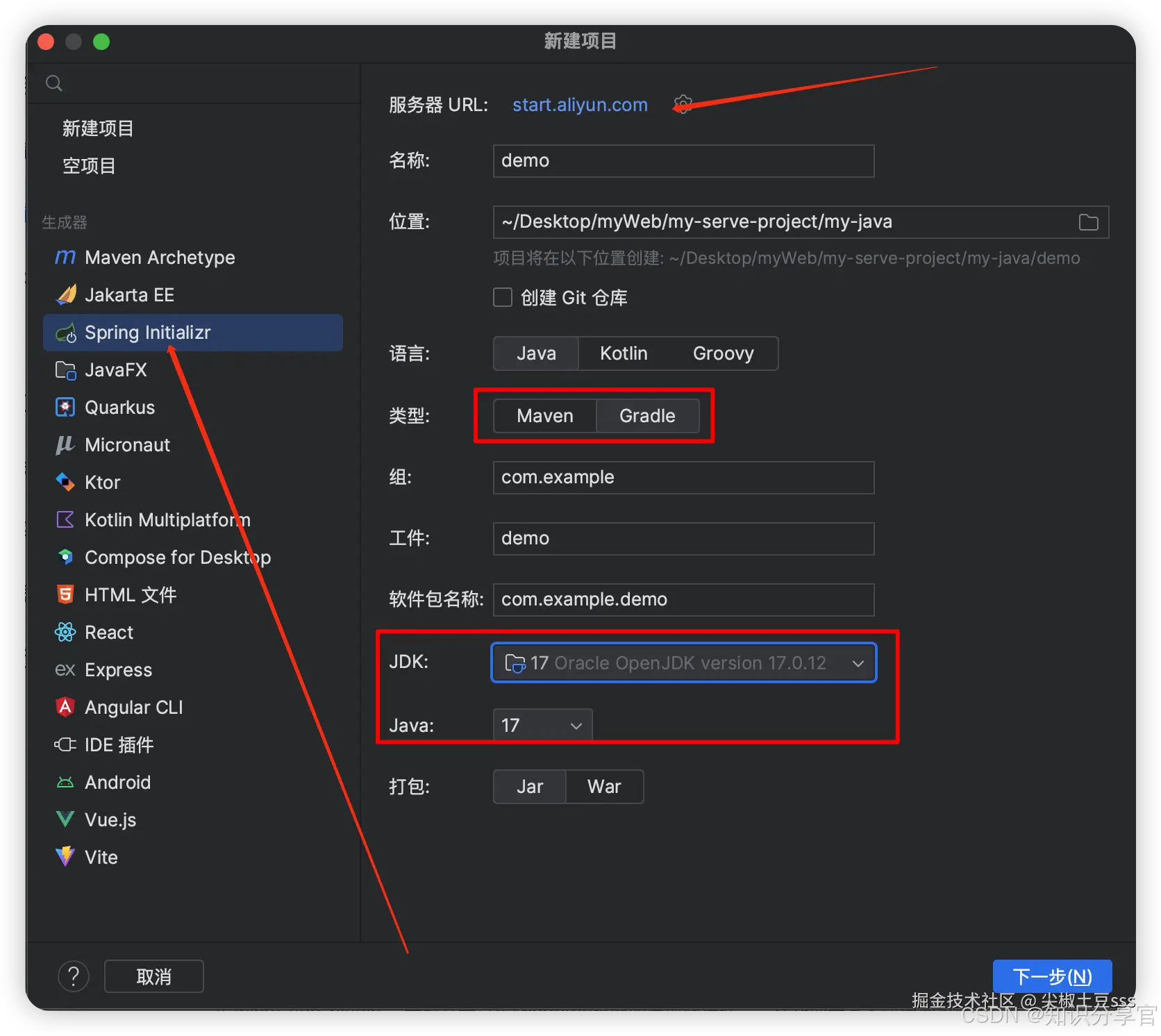Click the Kotlin Multiplatform icon
1161x1036 pixels.
coord(65,520)
